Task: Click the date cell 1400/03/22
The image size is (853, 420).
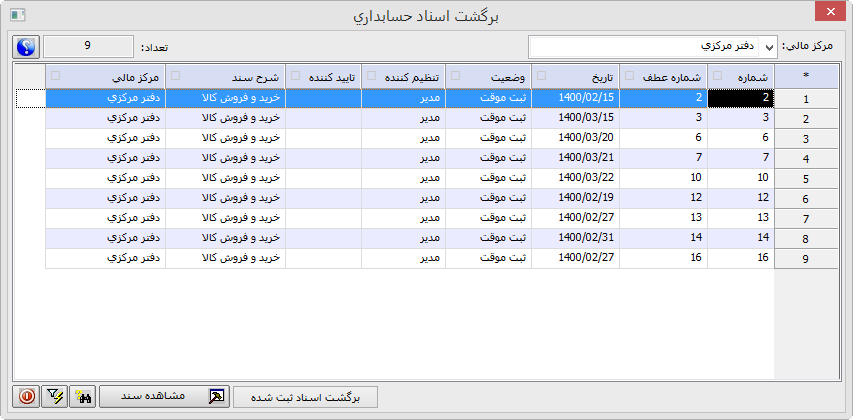Action: coord(576,178)
